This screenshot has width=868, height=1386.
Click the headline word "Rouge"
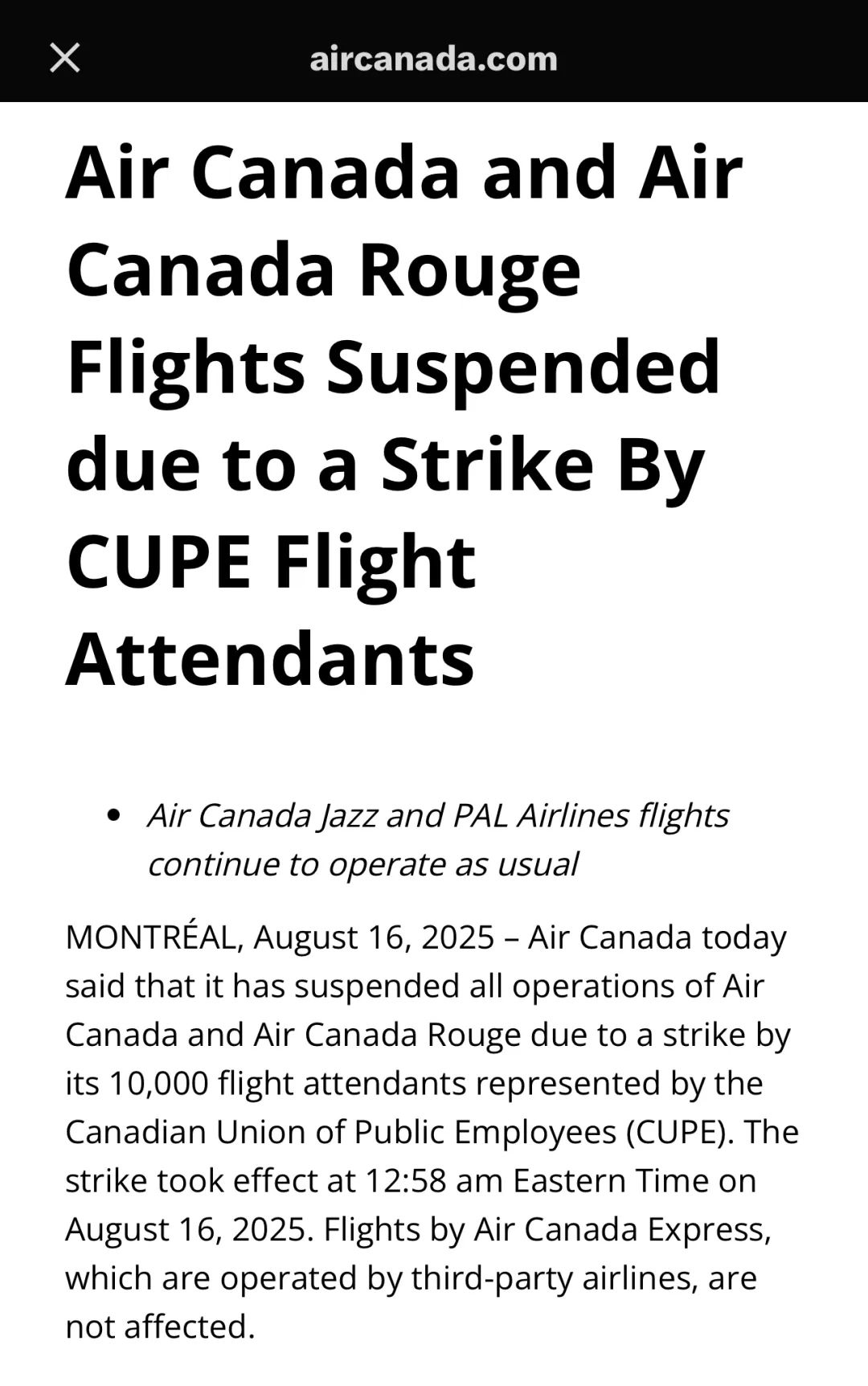click(469, 269)
